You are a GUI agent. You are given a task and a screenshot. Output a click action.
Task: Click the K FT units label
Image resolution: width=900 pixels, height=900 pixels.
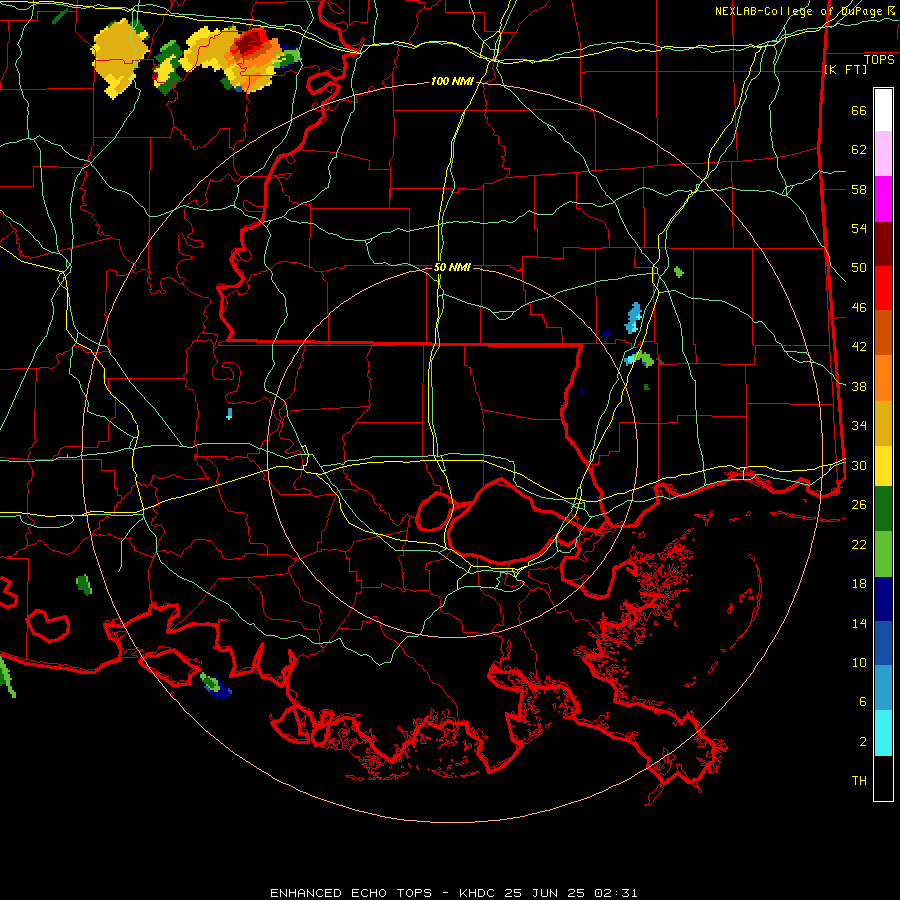(845, 69)
